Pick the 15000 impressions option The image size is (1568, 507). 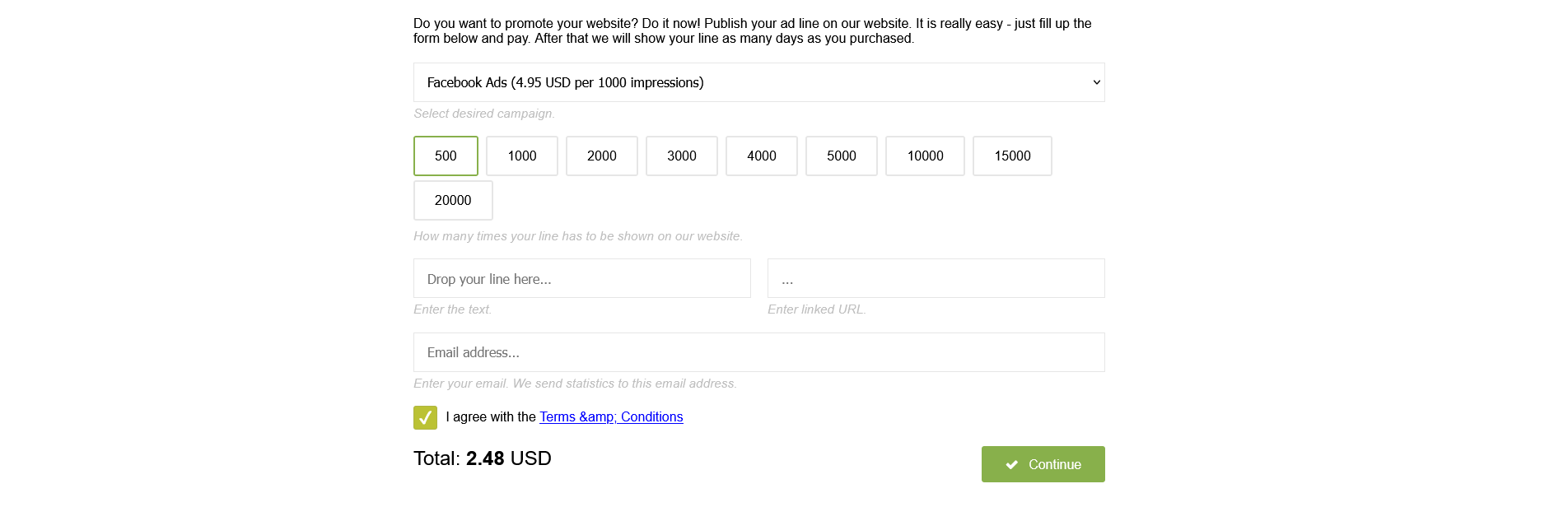(x=1012, y=156)
